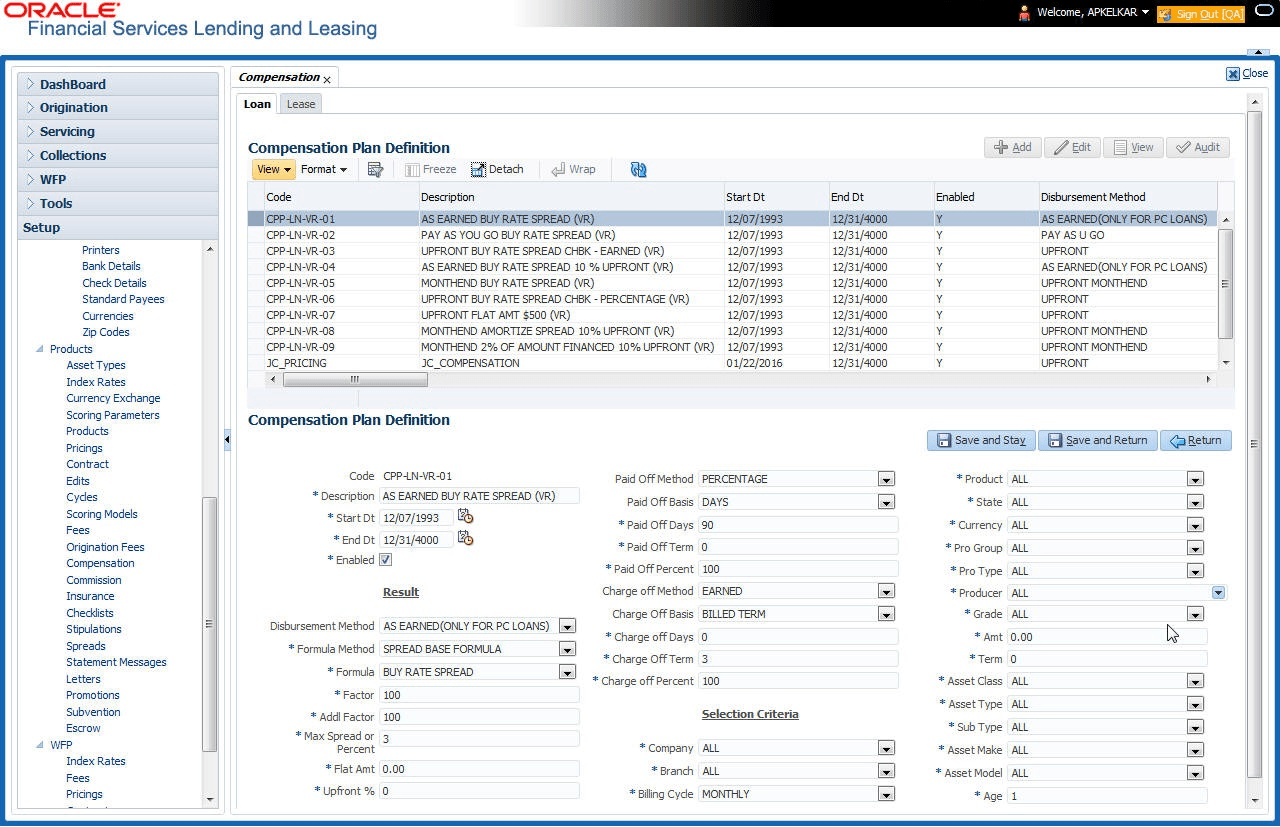Open the Disbursement Method dropdown
Screen dimensions: 1280x827
(567, 626)
